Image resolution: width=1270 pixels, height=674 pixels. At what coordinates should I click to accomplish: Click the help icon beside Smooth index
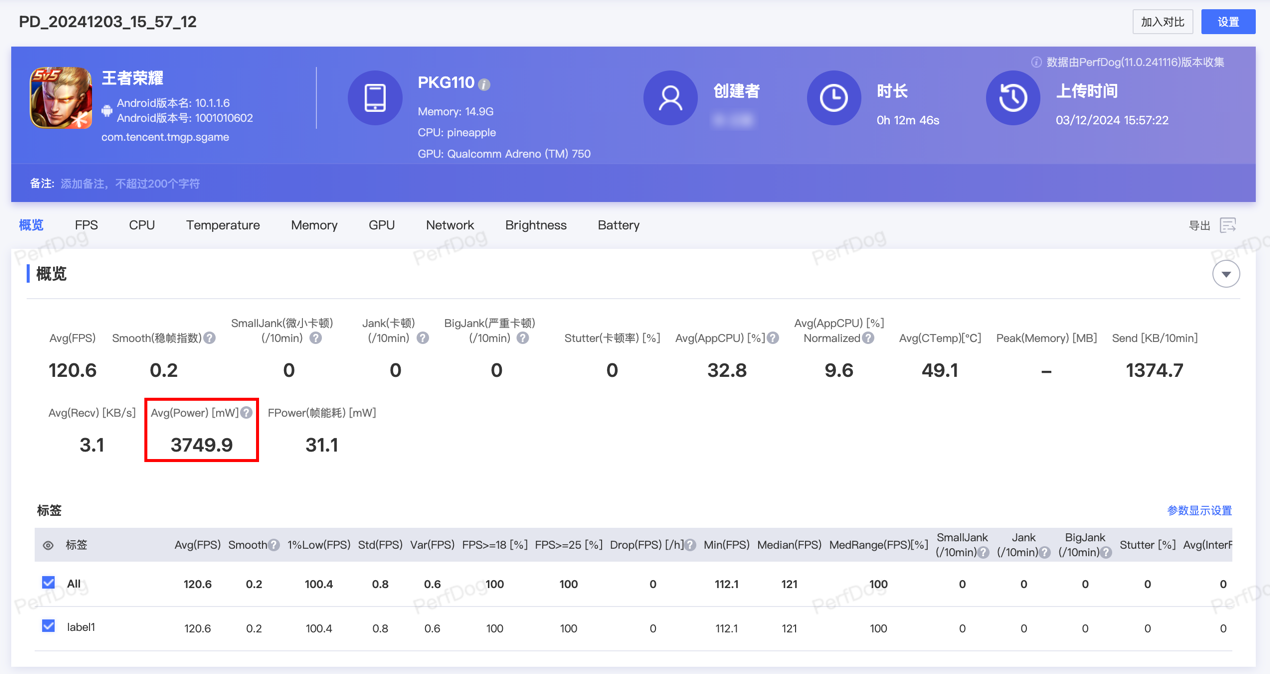[x=209, y=338]
